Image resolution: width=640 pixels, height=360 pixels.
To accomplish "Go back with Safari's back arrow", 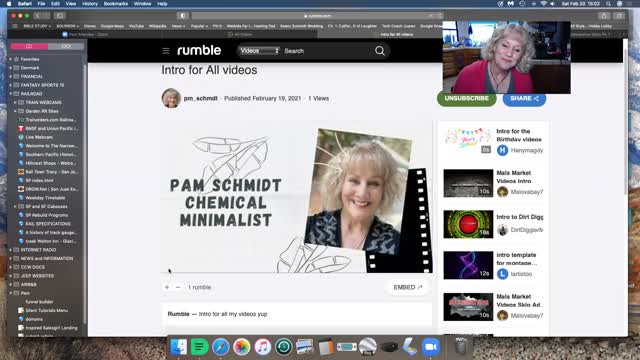I will point(37,16).
